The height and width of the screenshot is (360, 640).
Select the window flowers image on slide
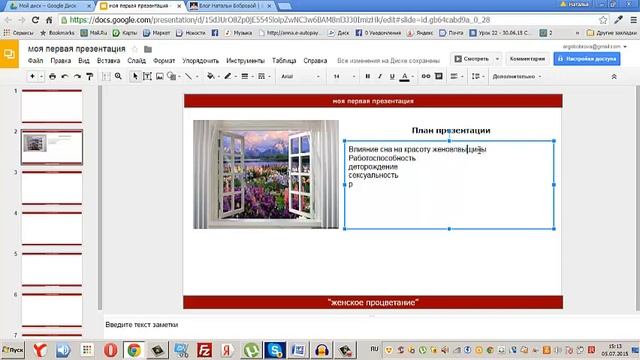pos(266,174)
